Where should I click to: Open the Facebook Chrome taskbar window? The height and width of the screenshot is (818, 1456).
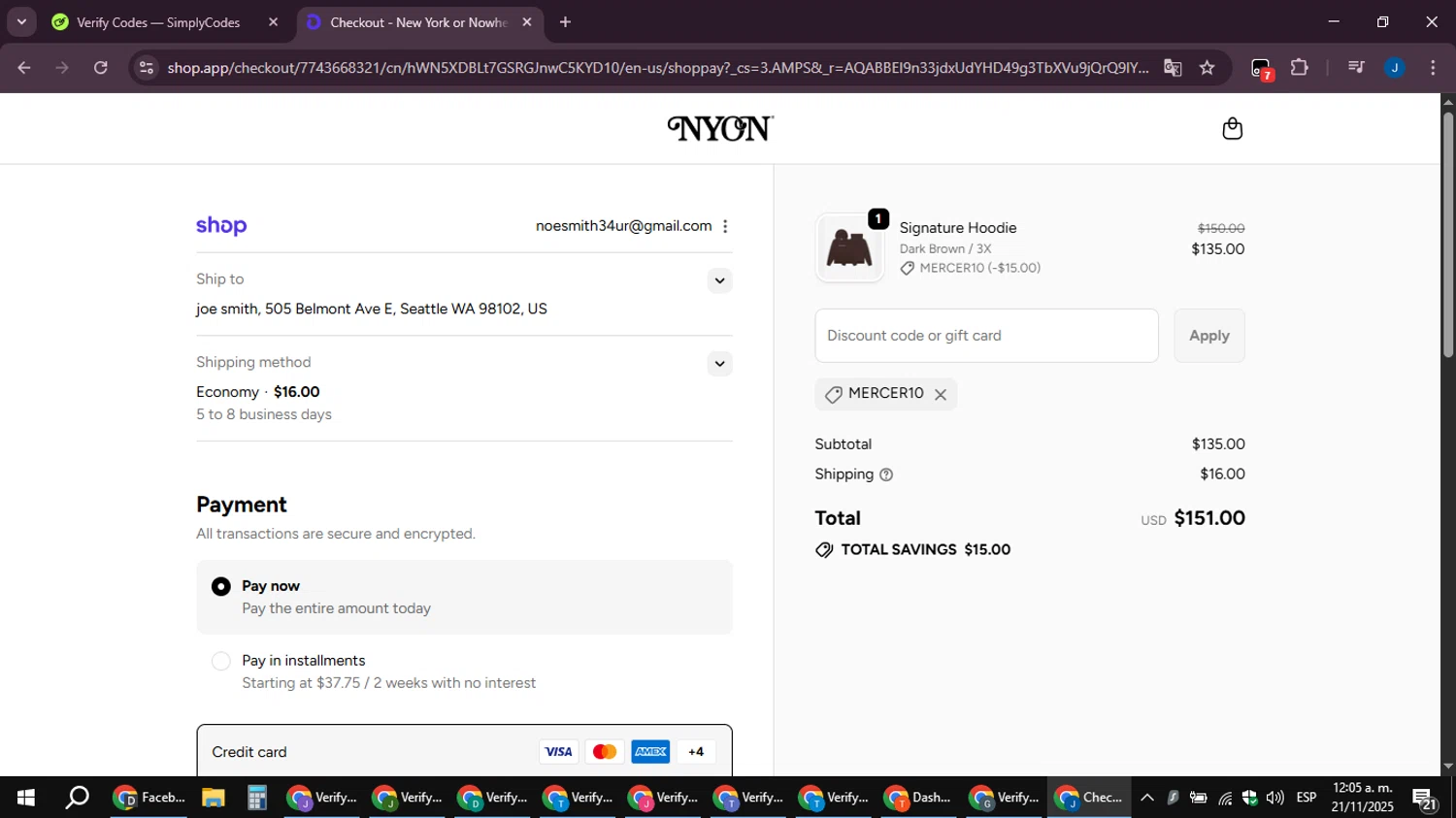coord(149,798)
